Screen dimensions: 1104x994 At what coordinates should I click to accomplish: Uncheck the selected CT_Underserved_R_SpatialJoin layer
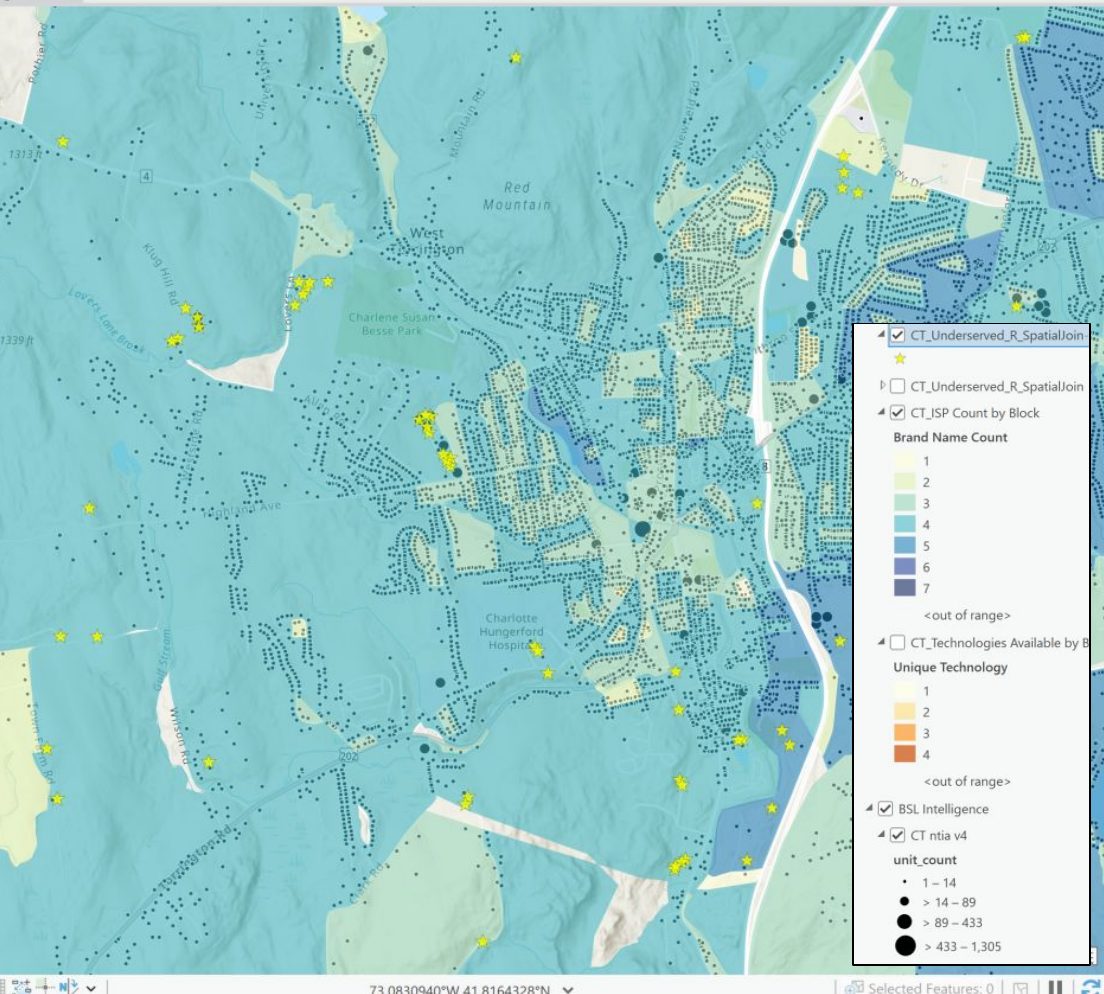tap(898, 335)
